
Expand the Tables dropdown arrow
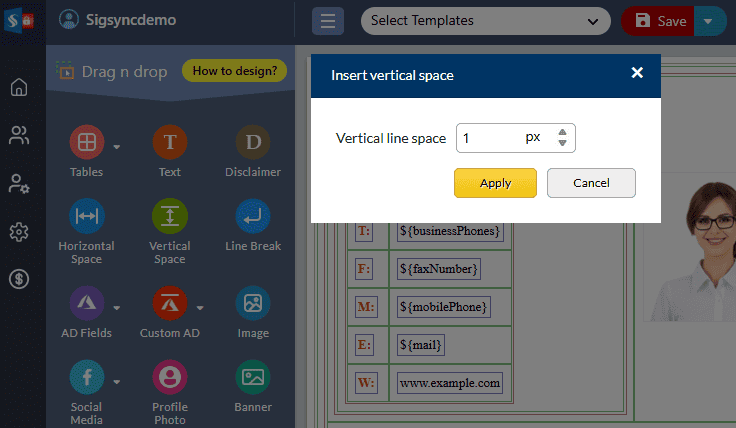[x=117, y=147]
